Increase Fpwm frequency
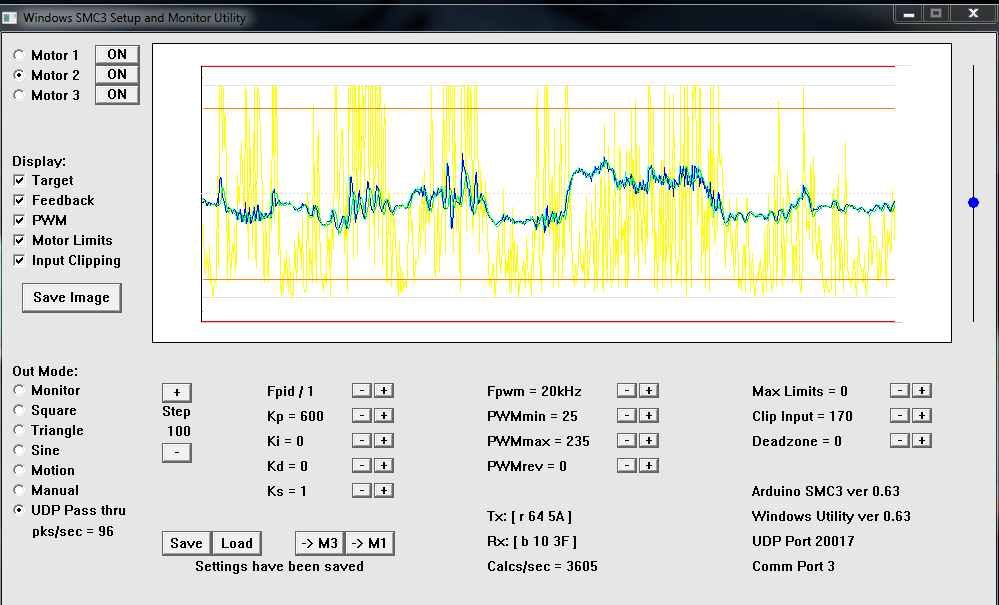The height and width of the screenshot is (605, 999). 649,391
